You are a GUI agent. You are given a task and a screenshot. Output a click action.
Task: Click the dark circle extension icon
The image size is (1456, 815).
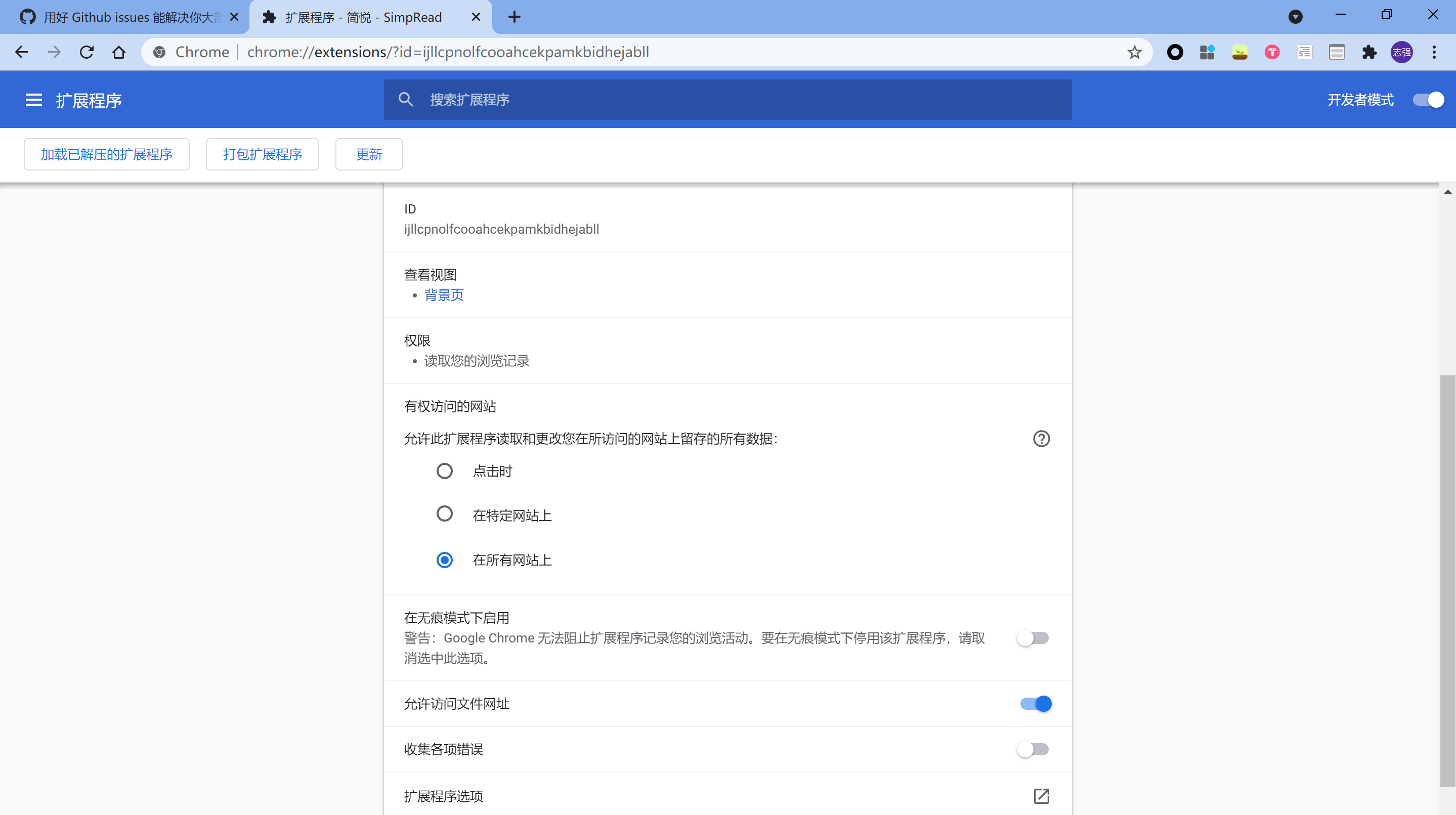tap(1175, 52)
